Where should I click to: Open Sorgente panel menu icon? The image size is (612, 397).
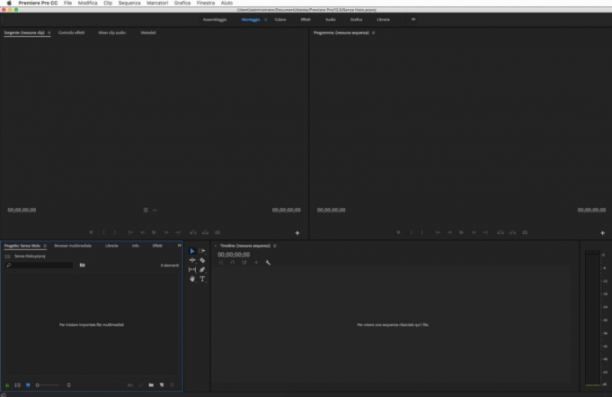[x=49, y=33]
